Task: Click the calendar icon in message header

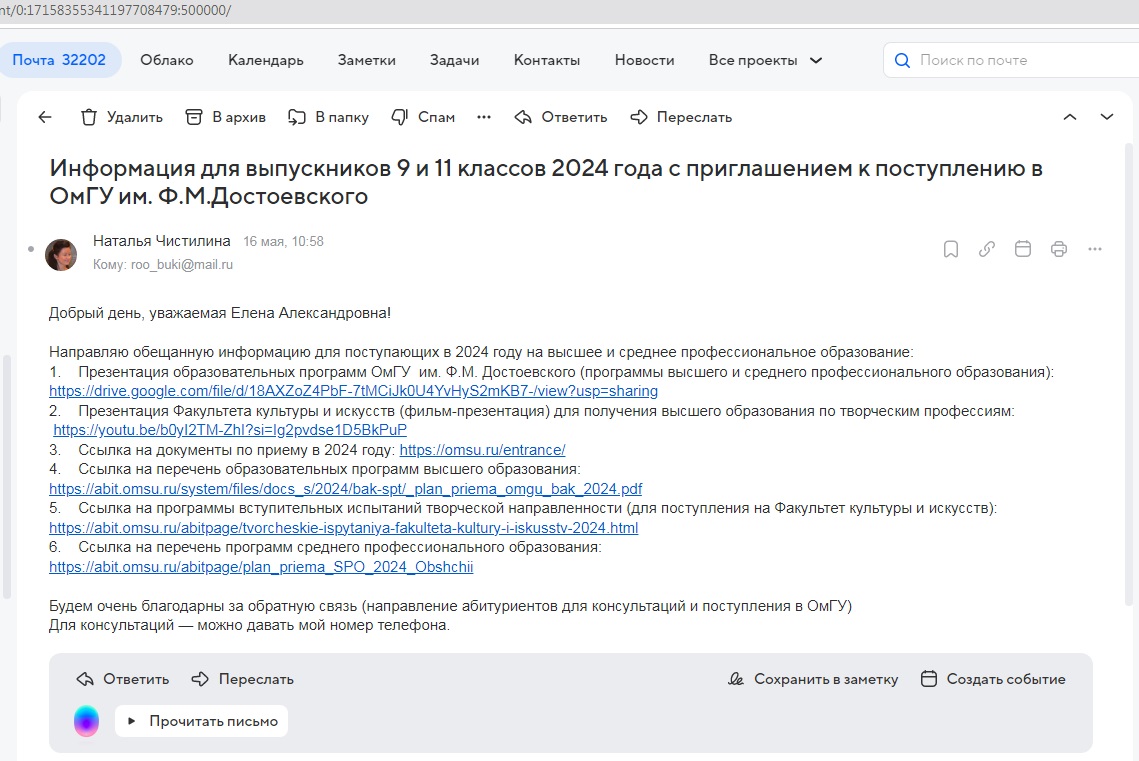Action: coord(1023,249)
